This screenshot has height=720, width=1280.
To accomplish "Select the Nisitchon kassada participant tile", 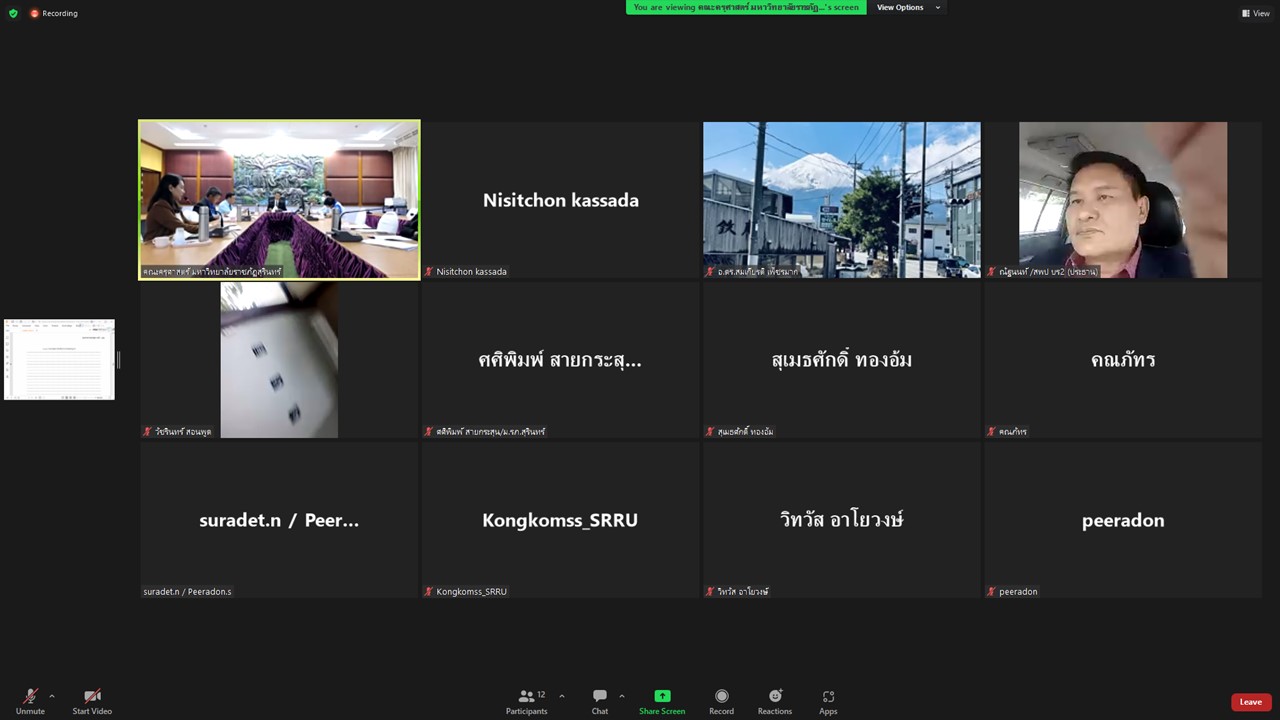I will coord(560,200).
